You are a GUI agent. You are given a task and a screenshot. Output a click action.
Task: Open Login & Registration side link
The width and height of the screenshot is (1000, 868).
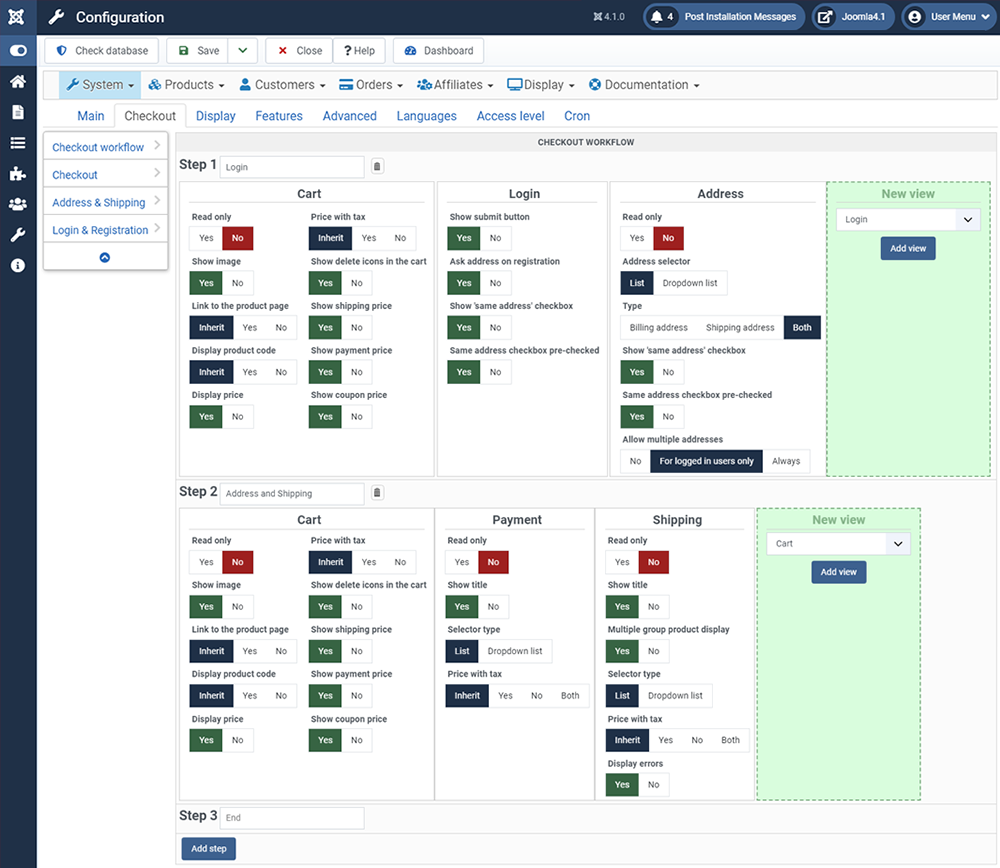(x=106, y=230)
